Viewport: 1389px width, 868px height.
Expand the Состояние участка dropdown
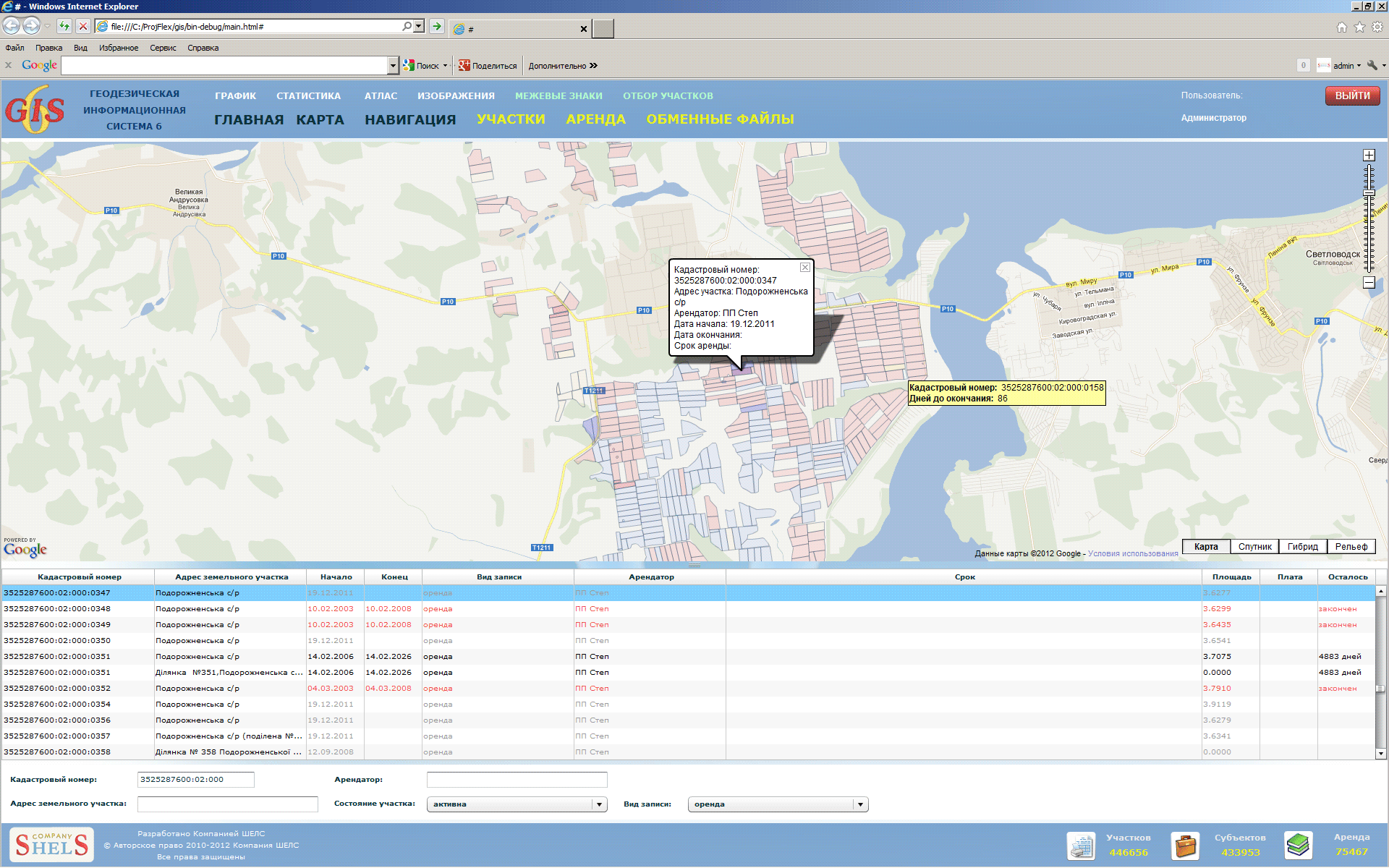[599, 804]
